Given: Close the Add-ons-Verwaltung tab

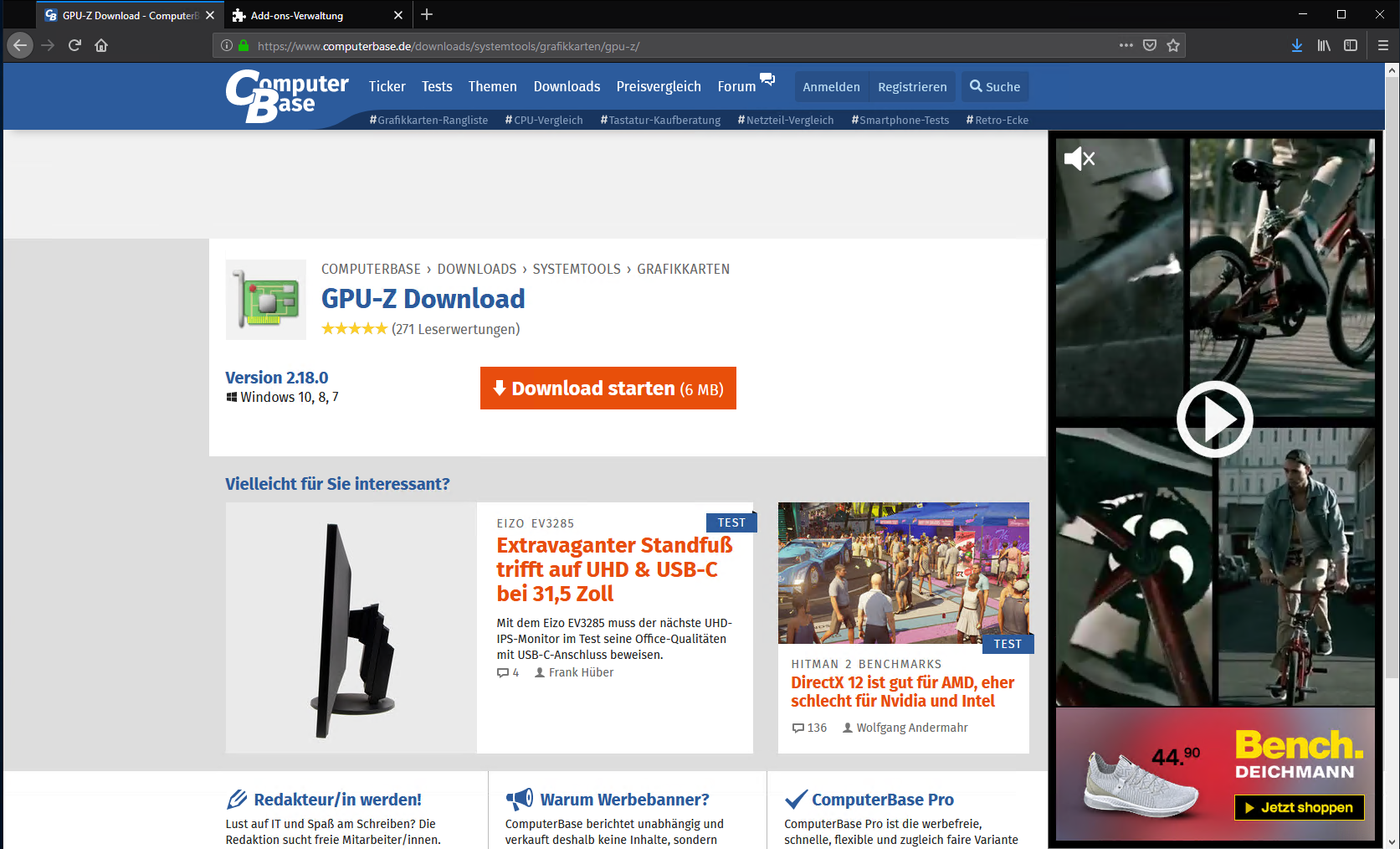Looking at the screenshot, I should point(398,15).
